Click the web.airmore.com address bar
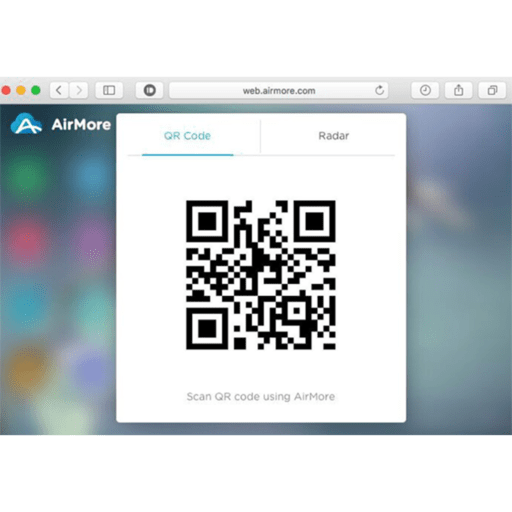The height and width of the screenshot is (512, 512). [279, 90]
